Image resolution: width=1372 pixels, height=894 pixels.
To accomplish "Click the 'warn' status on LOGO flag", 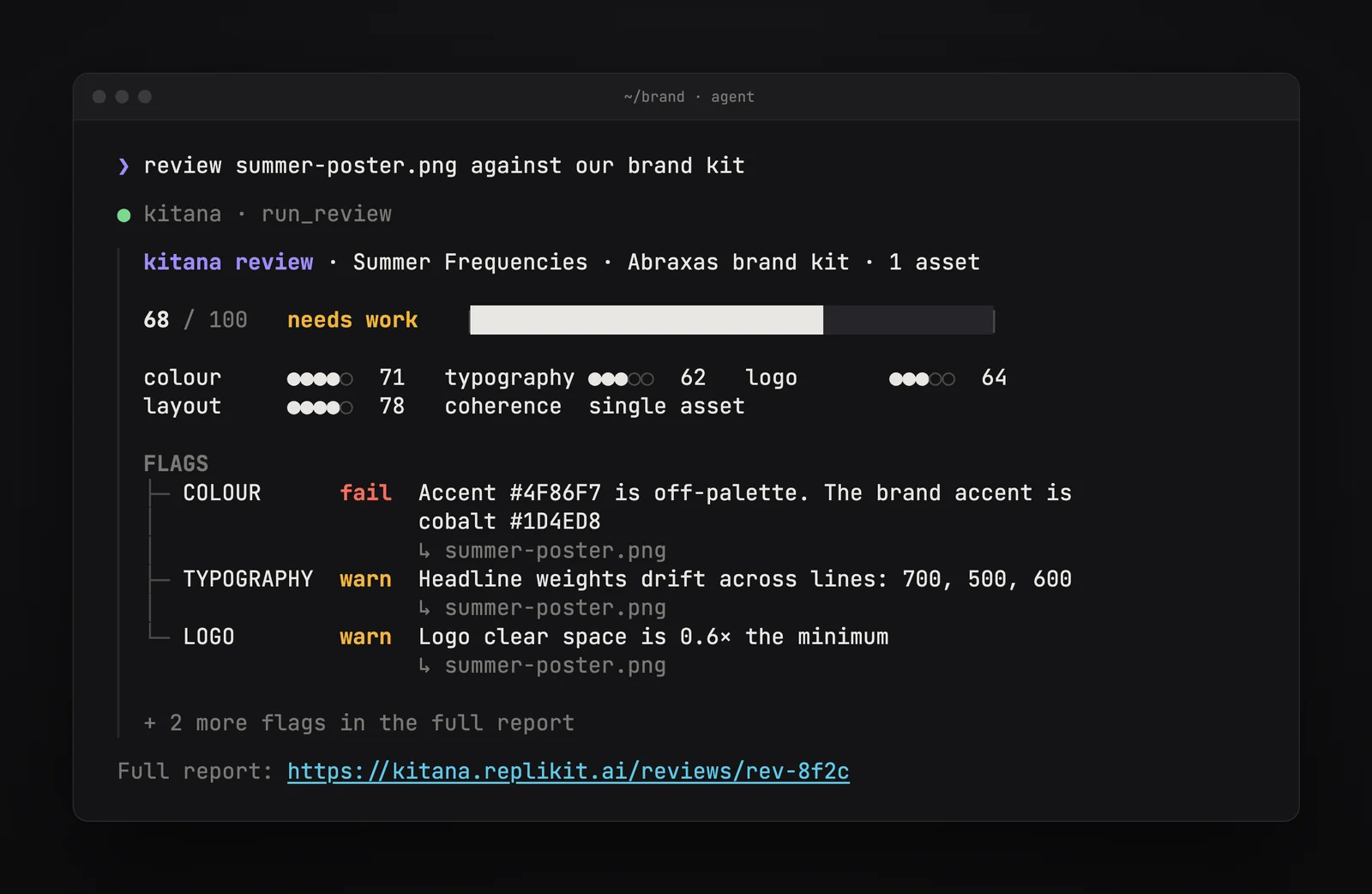I will click(x=366, y=637).
